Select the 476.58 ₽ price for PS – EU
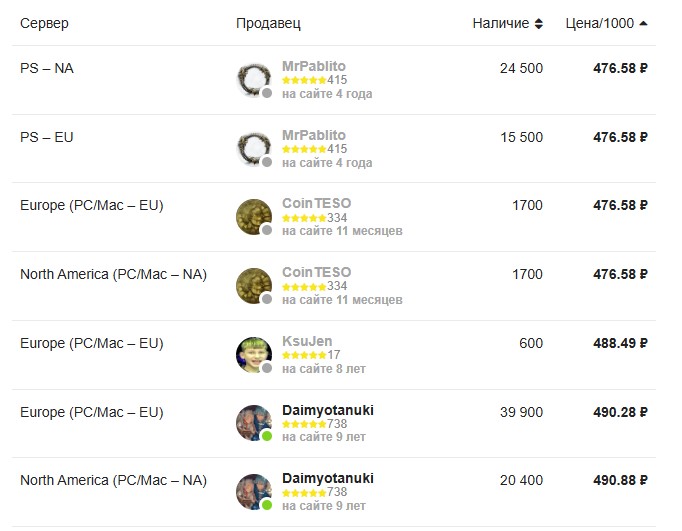Screen dimensions: 682x531 (x=620, y=137)
